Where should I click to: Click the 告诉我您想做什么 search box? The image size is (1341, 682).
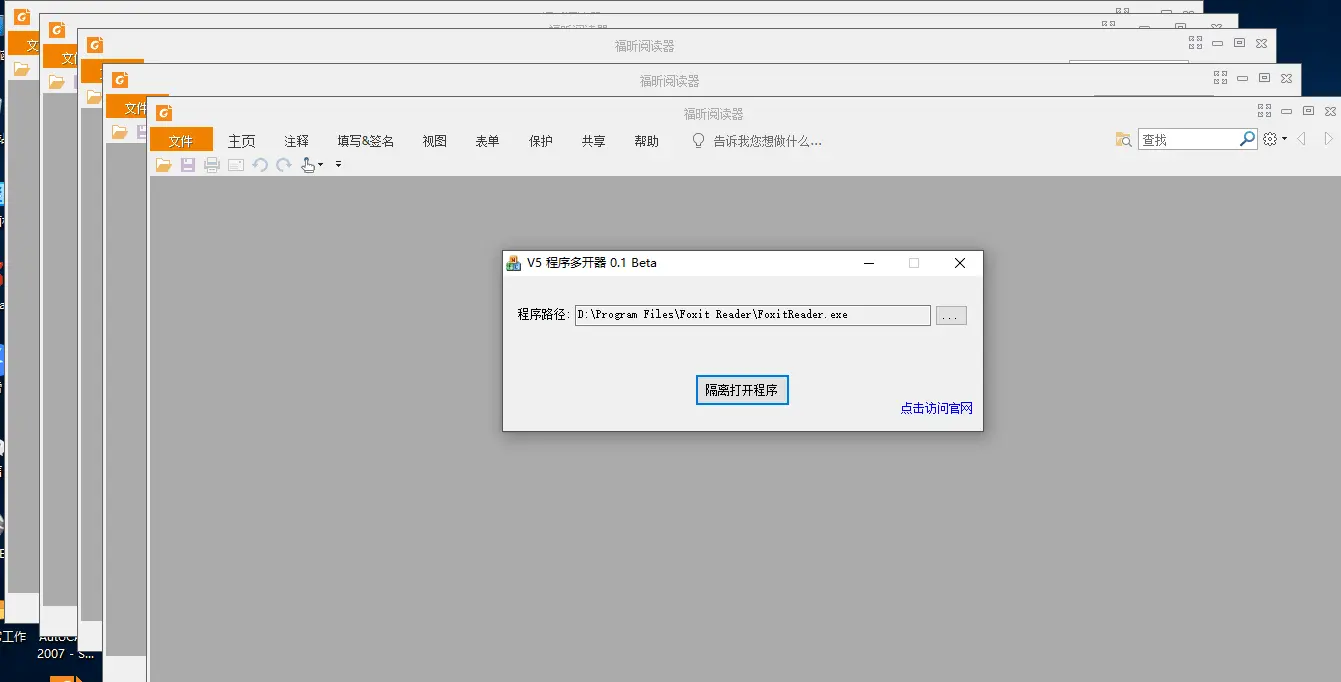[767, 141]
